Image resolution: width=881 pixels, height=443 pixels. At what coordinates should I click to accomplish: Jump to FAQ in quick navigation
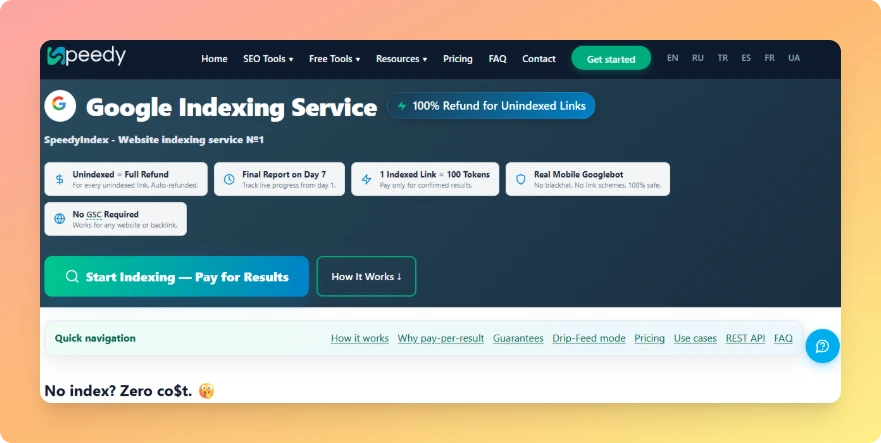click(x=783, y=338)
